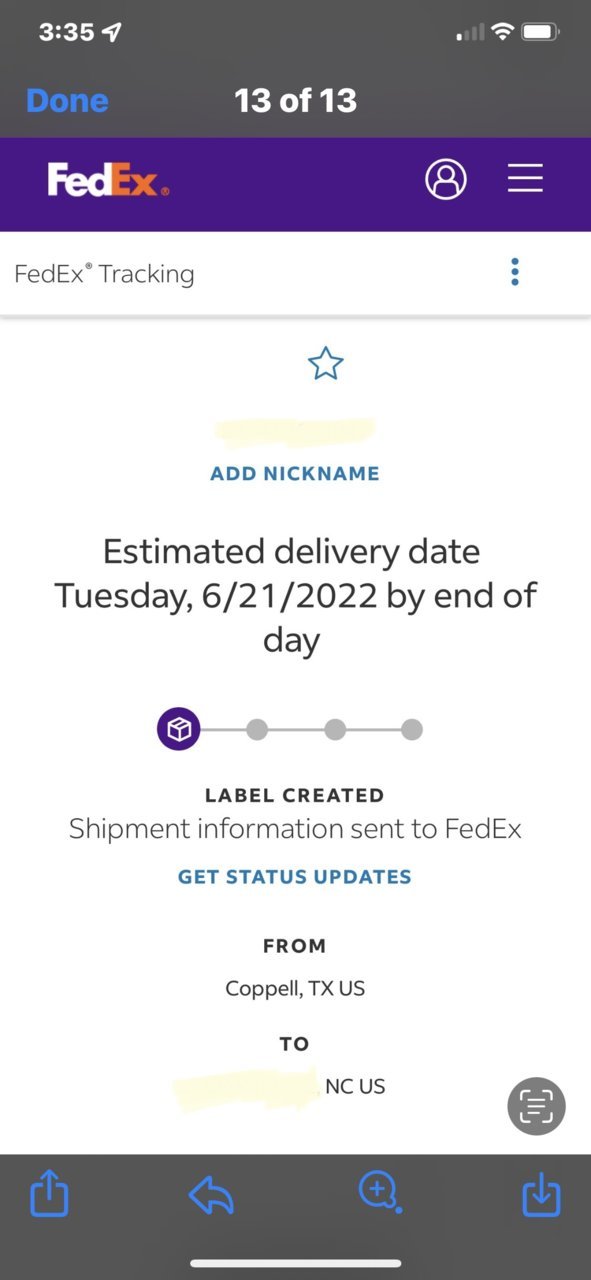This screenshot has width=591, height=1280.
Task: Tap the 13 of 13 title
Action: tap(295, 100)
